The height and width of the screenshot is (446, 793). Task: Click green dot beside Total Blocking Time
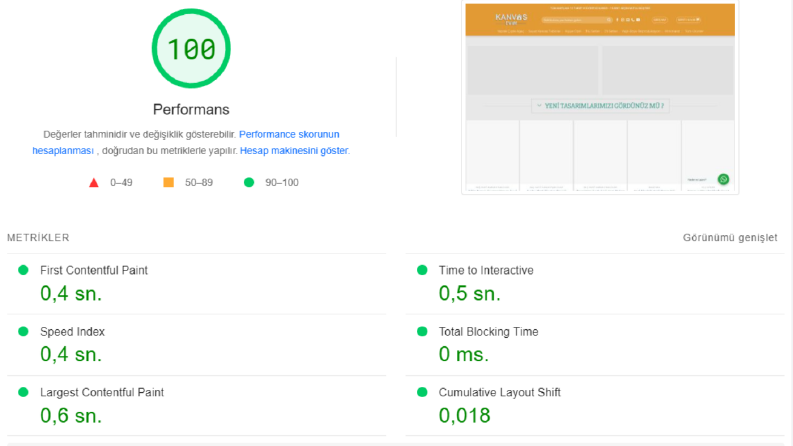422,331
